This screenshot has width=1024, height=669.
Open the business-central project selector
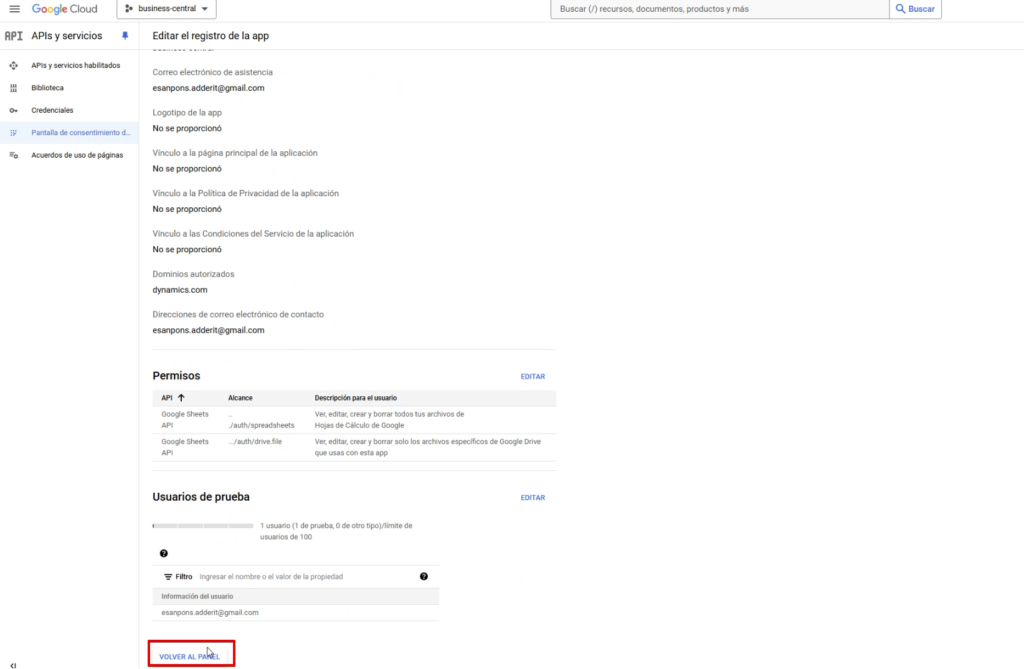point(167,8)
